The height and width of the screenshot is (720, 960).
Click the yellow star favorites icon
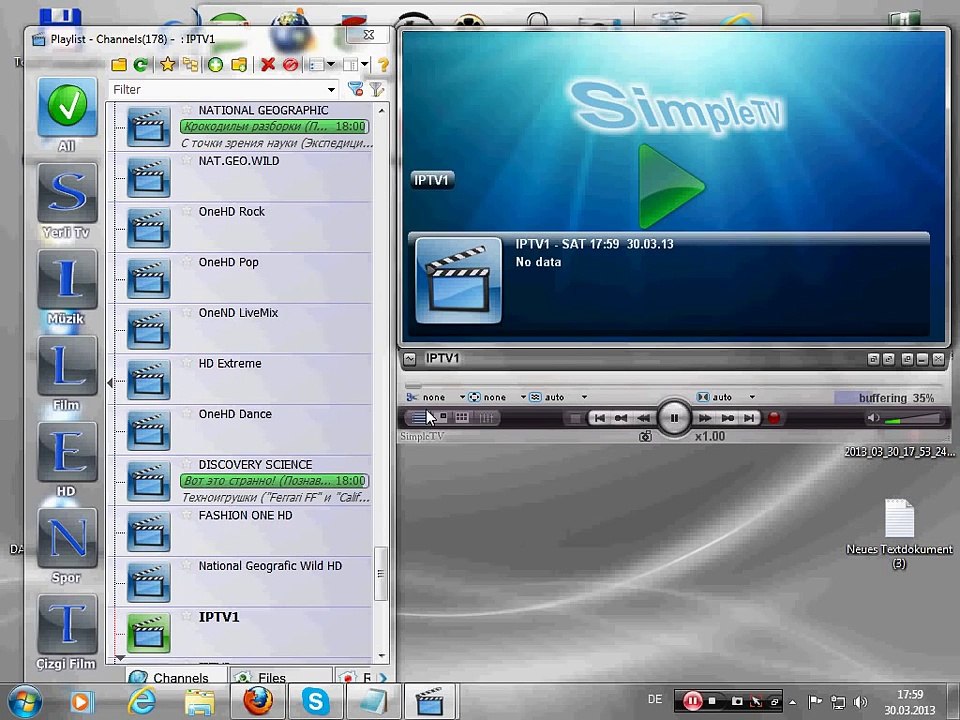(x=167, y=64)
